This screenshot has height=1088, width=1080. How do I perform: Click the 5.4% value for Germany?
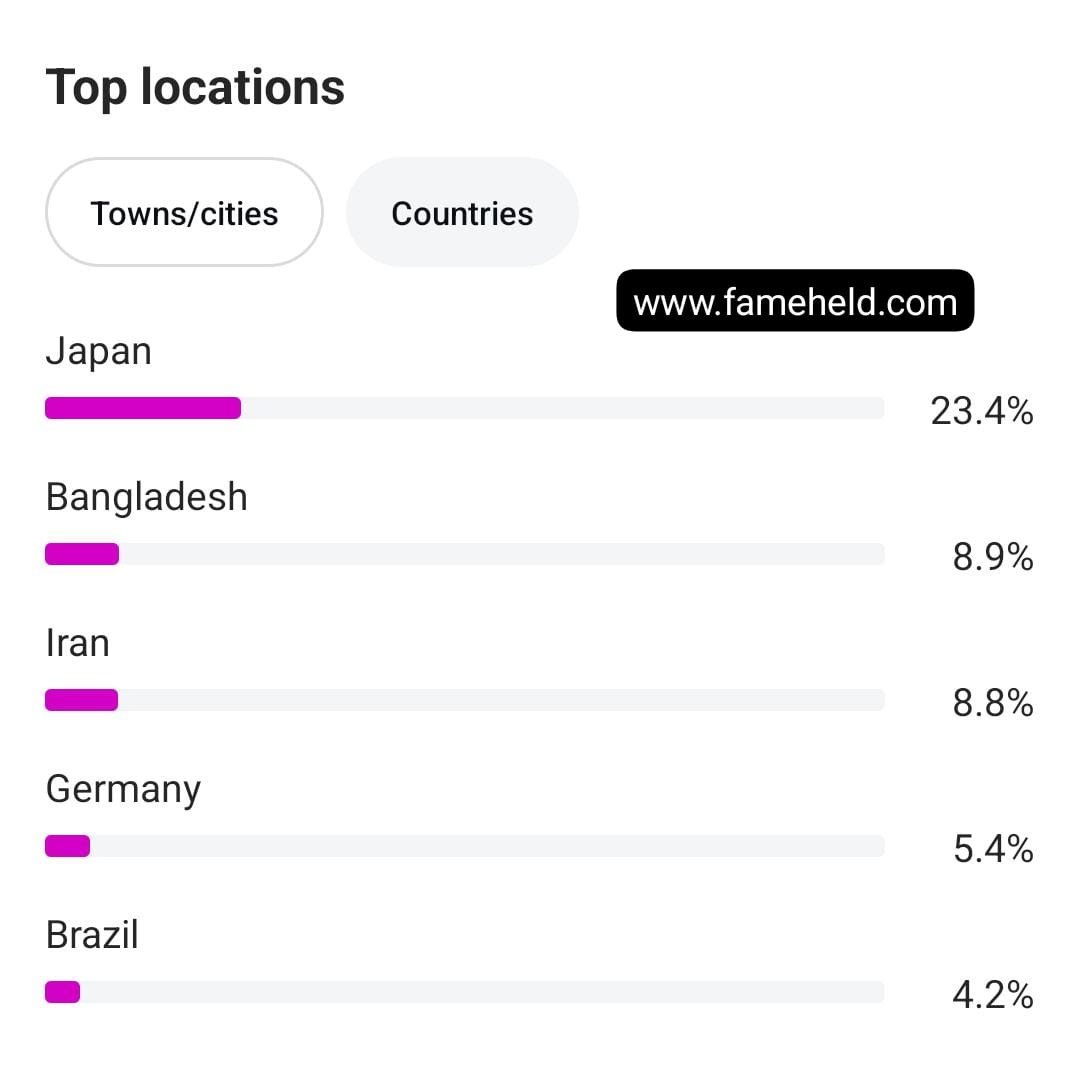click(x=993, y=849)
